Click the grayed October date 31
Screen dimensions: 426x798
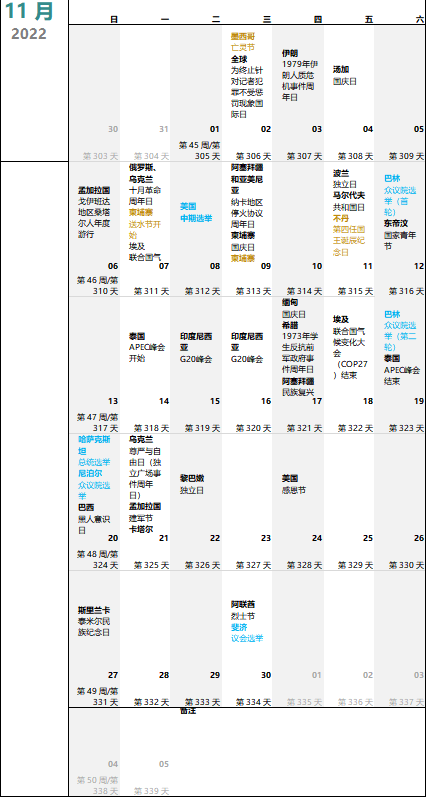[164, 129]
